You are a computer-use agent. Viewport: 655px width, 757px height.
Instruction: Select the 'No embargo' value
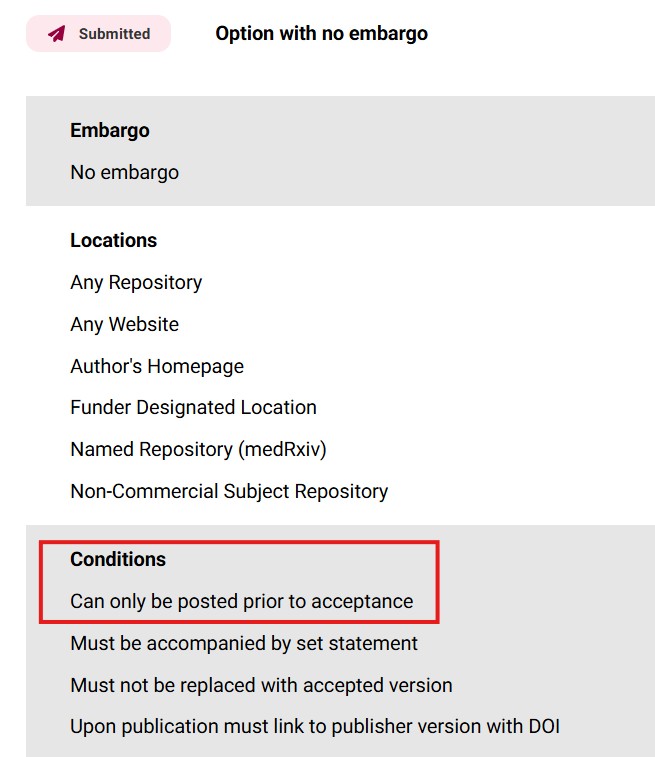(124, 172)
